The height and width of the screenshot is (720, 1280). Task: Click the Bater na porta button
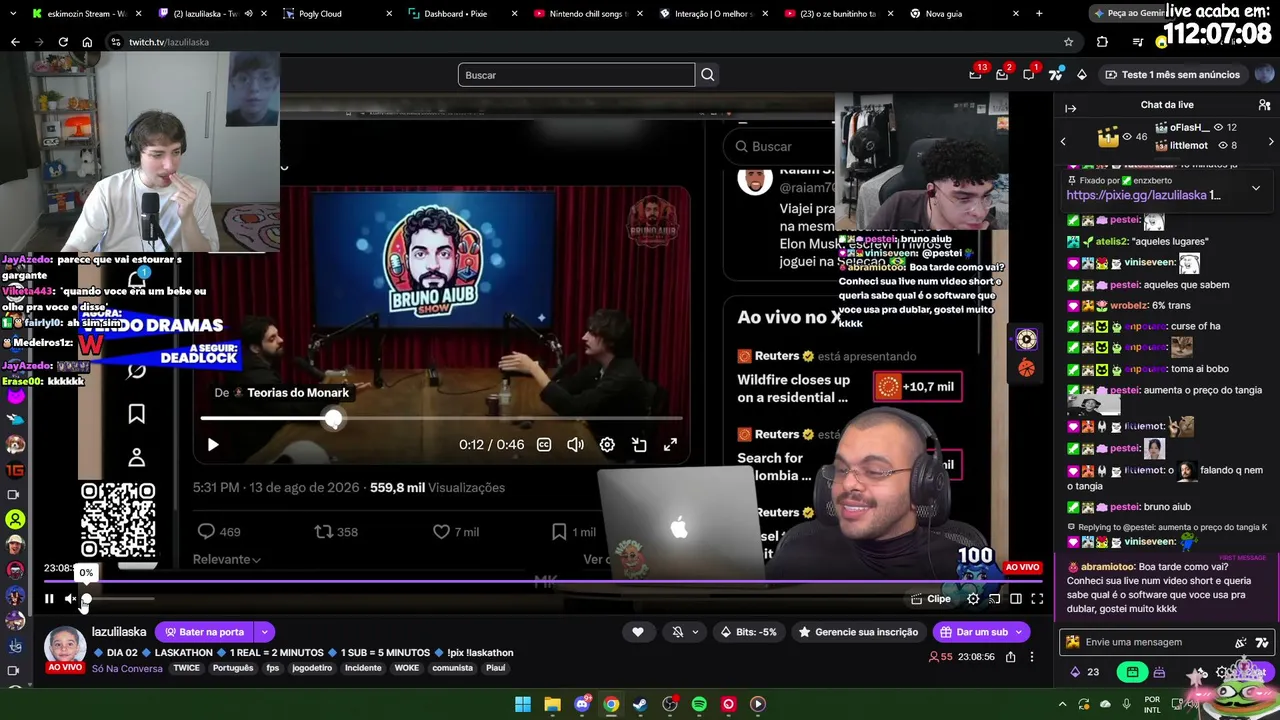[x=204, y=632]
